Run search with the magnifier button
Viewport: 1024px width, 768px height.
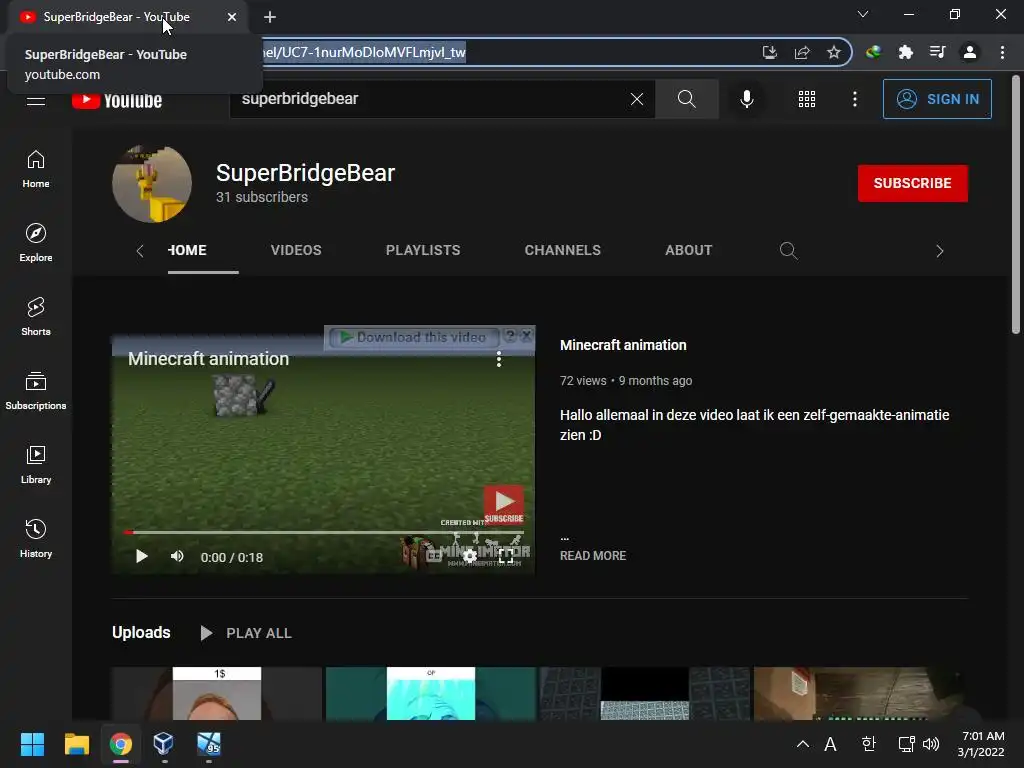tap(686, 99)
